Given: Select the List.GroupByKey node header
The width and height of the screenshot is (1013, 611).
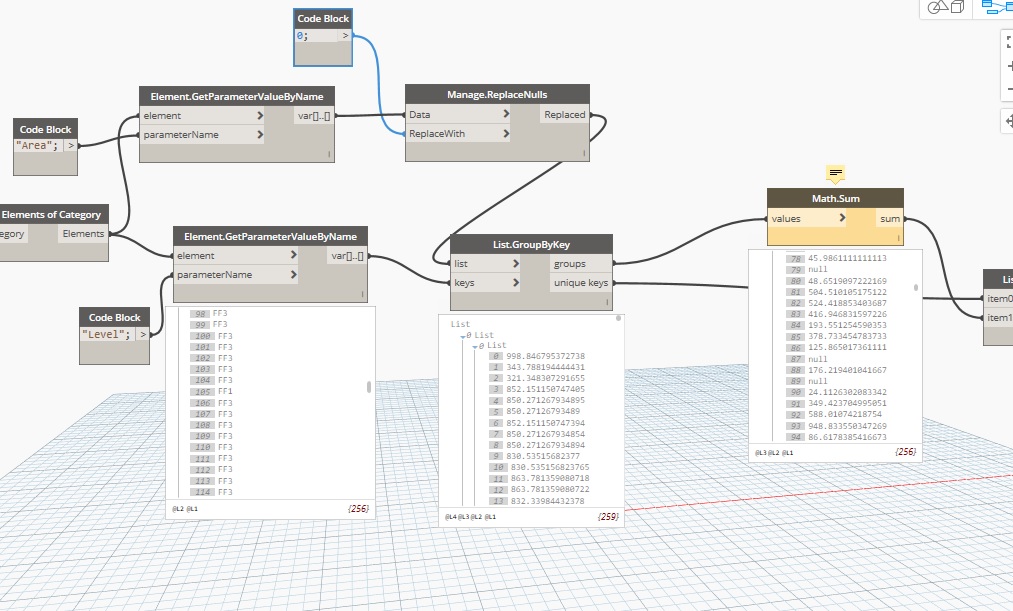Looking at the screenshot, I should click(531, 244).
